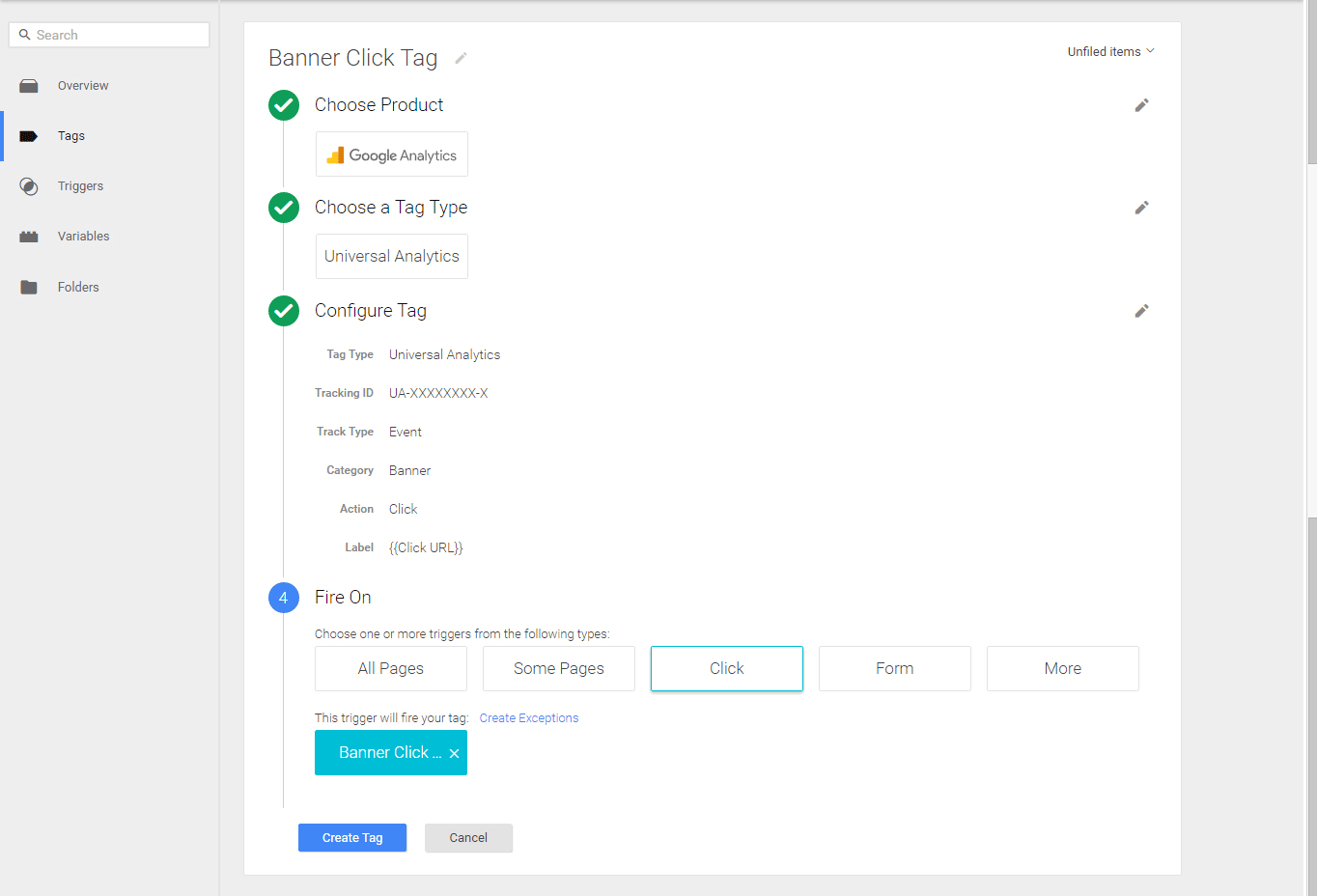Select the Click trigger tab

click(x=726, y=668)
